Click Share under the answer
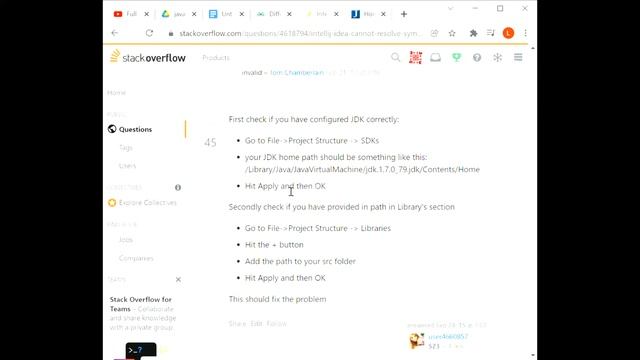 point(237,324)
